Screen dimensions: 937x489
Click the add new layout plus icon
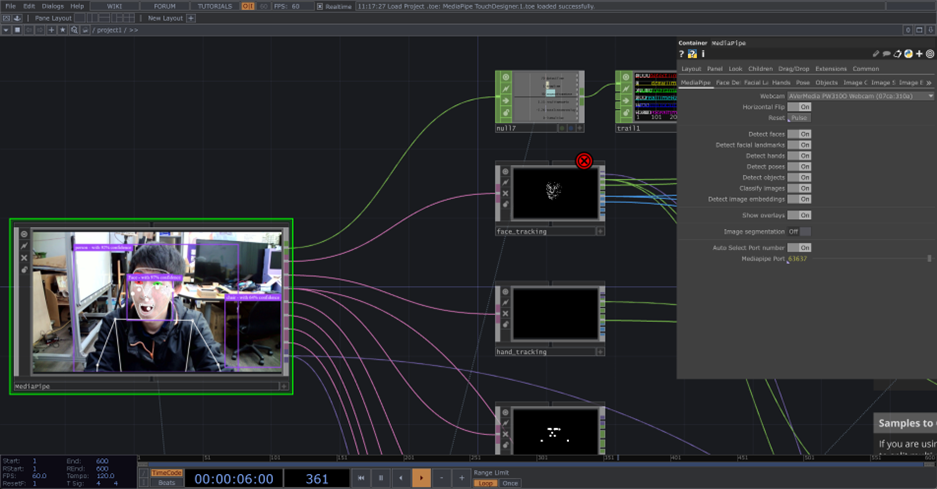pos(191,18)
